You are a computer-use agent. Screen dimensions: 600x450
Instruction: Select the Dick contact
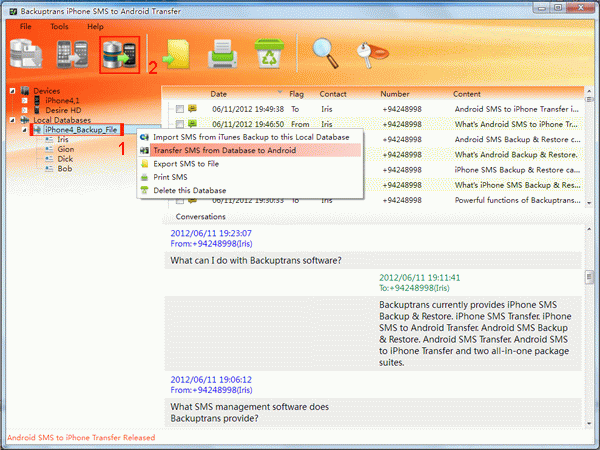[65, 159]
